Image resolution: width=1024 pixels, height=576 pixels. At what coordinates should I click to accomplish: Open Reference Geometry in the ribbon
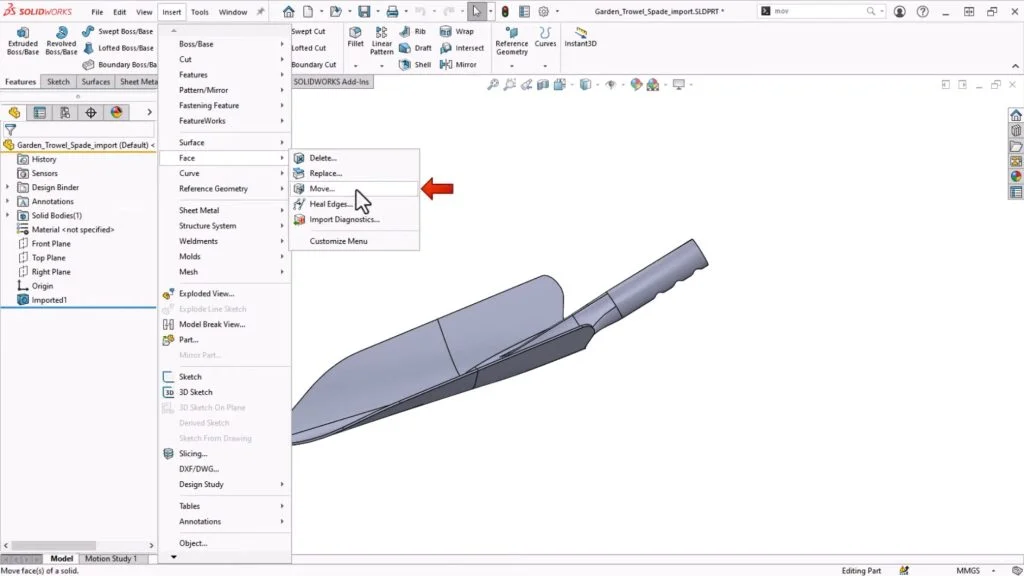pos(511,42)
